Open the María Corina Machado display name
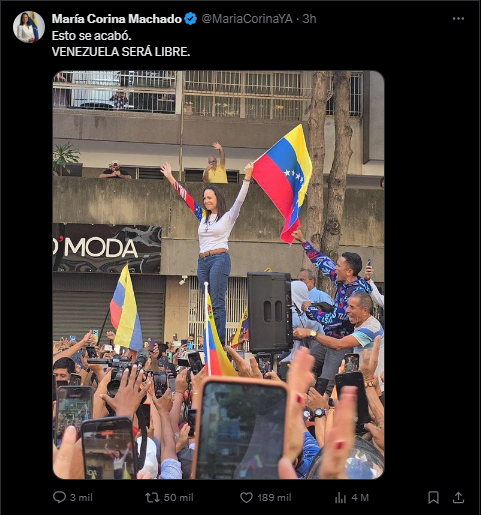The height and width of the screenshot is (515, 481). coord(117,19)
